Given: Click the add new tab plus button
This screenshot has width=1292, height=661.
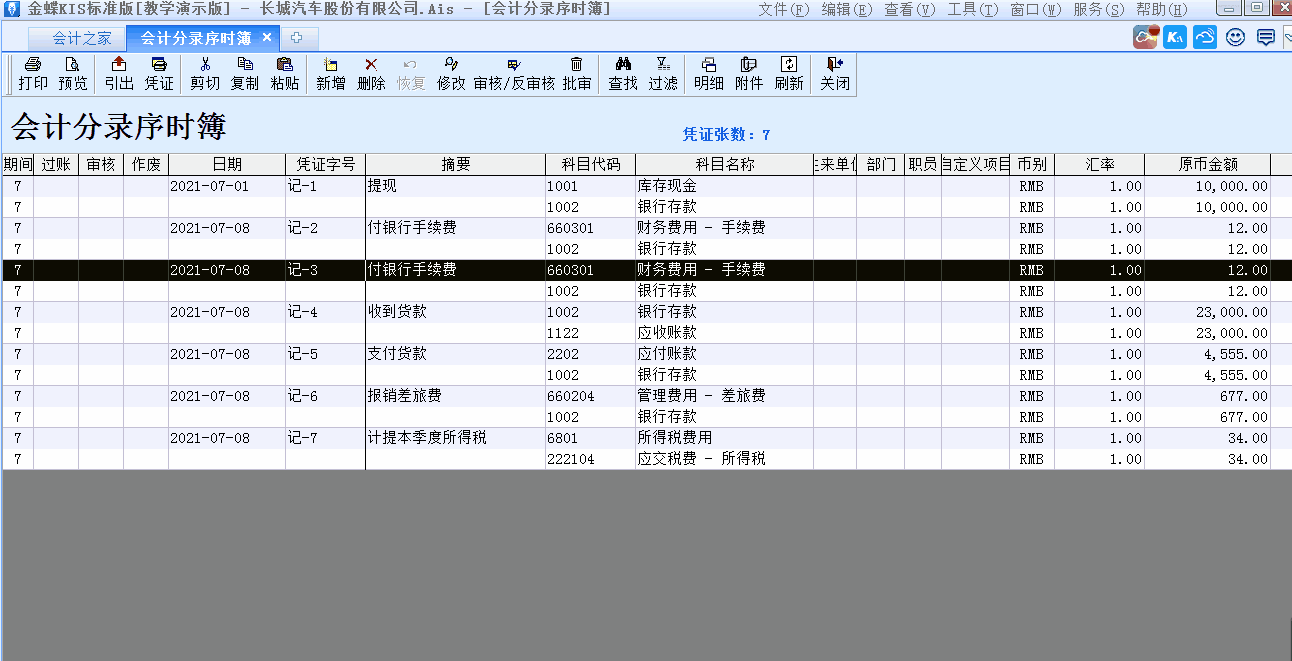Looking at the screenshot, I should click(297, 38).
